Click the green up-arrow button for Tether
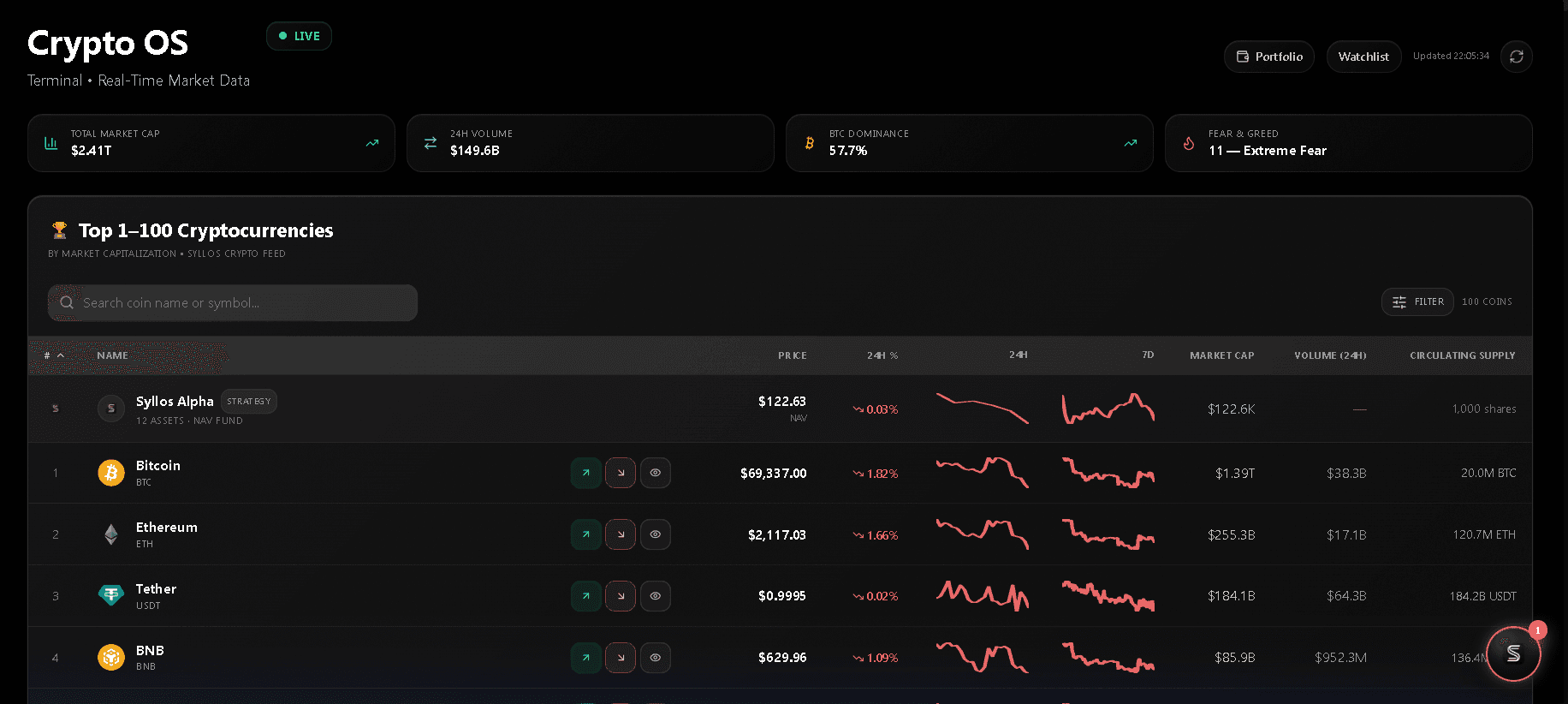1568x704 pixels. coord(586,596)
